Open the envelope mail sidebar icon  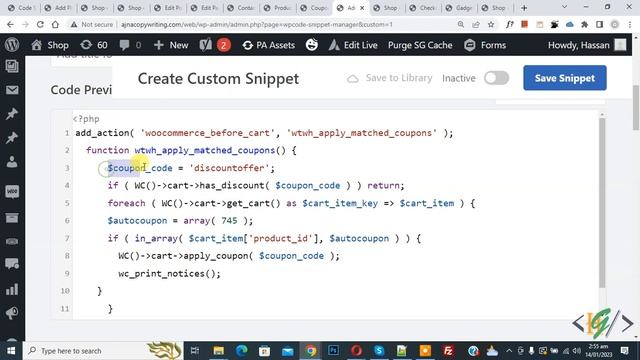12,90
